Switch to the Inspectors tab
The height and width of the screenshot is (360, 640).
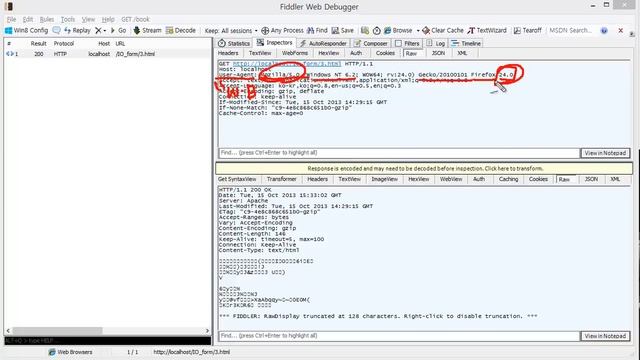click(x=275, y=43)
